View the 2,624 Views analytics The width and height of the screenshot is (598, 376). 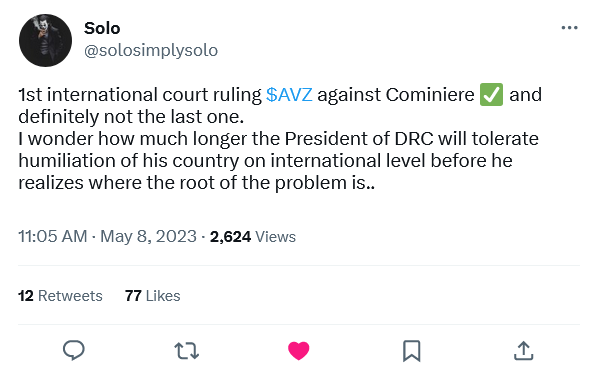point(253,237)
